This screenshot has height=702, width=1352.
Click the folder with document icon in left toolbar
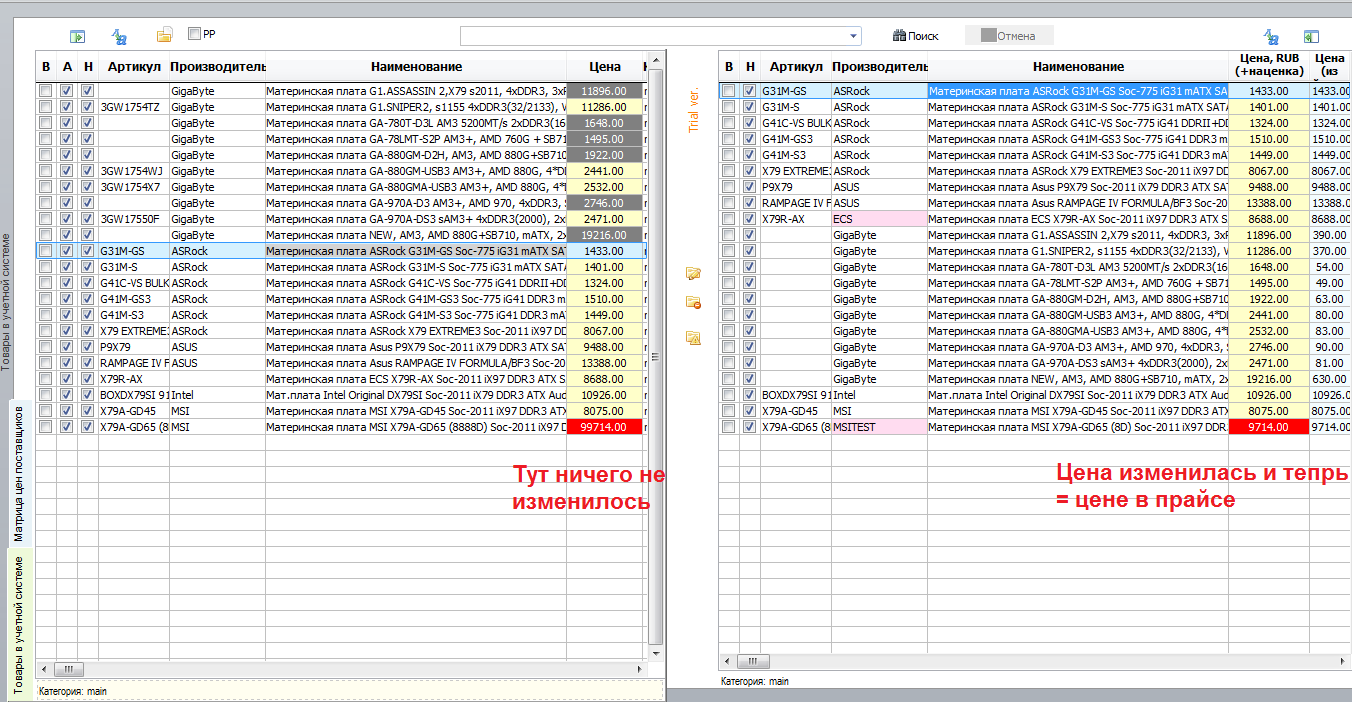tap(164, 35)
